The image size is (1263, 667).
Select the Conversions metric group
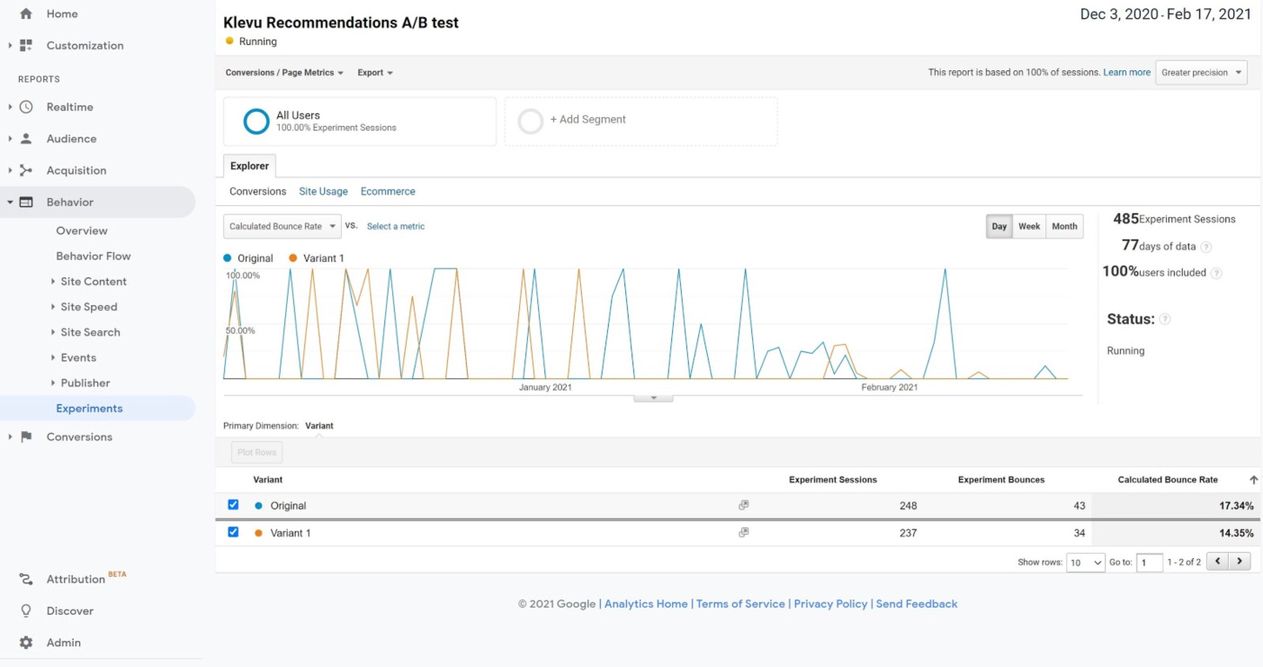click(x=258, y=191)
